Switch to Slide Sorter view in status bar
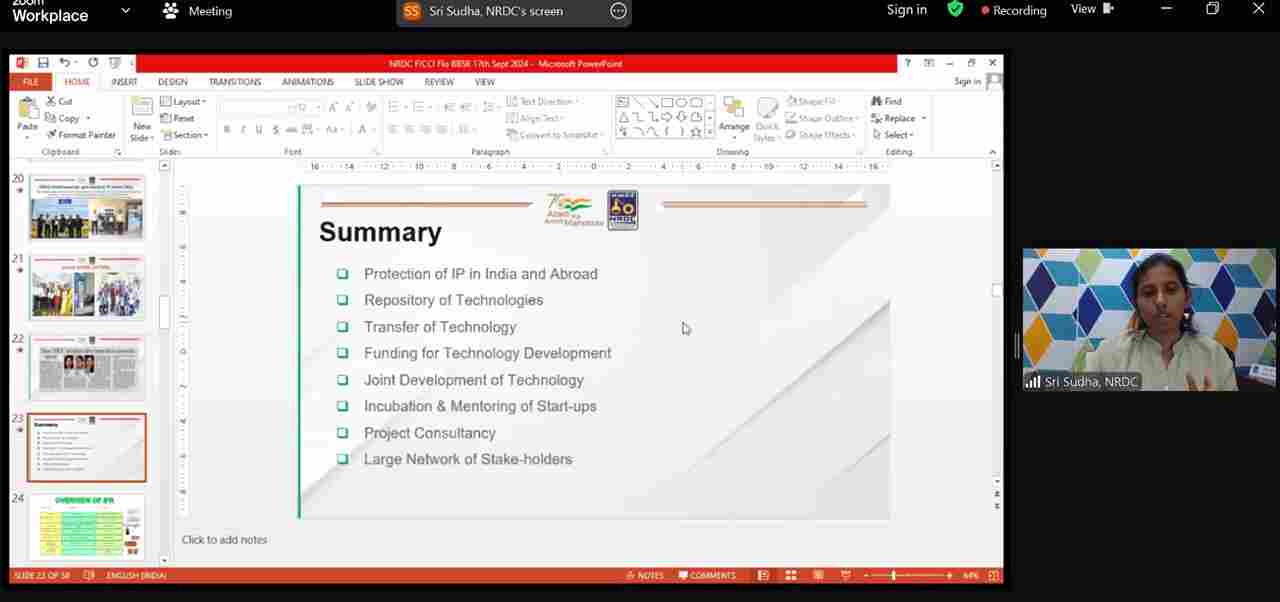This screenshot has height=602, width=1280. (790, 576)
